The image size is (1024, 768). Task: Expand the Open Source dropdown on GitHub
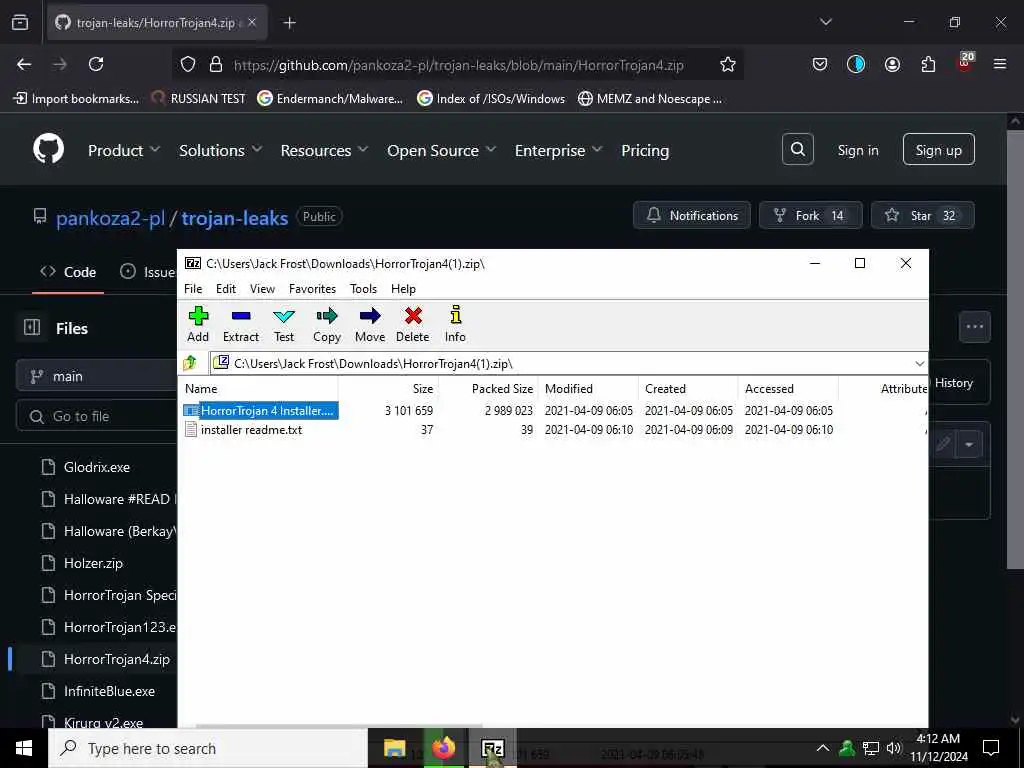(x=441, y=150)
